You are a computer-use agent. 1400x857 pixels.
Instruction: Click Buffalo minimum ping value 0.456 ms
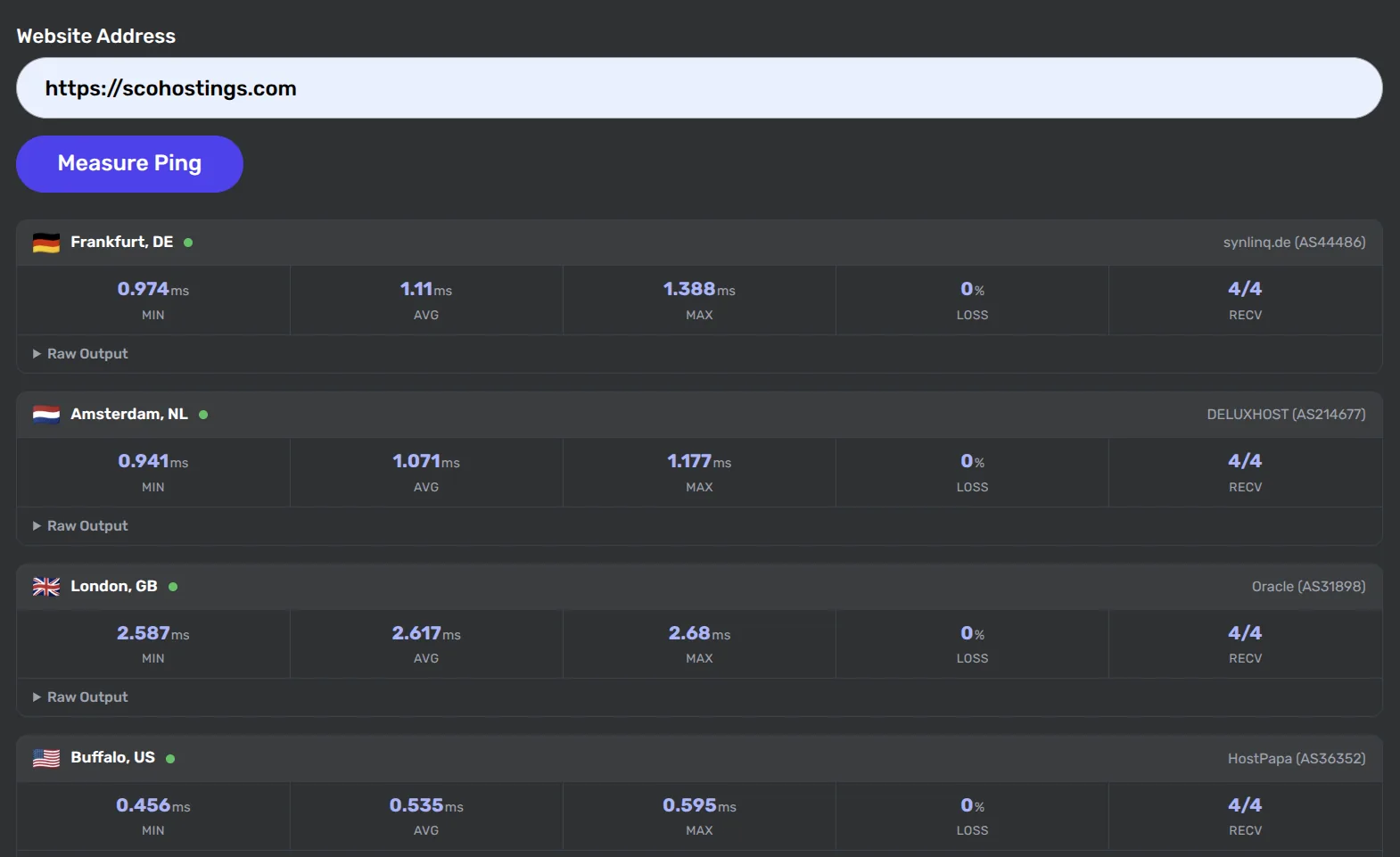pyautogui.click(x=153, y=805)
